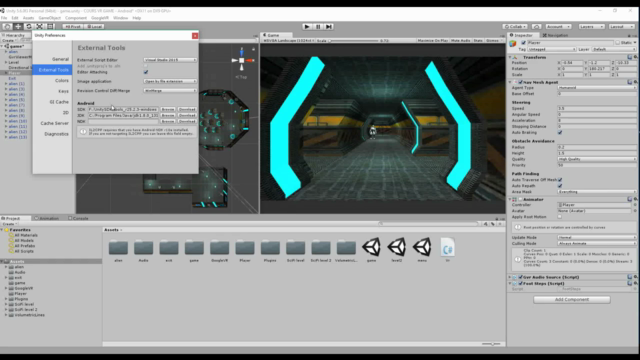Image resolution: width=640 pixels, height=360 pixels.
Task: Open the Quality dropdown under Obstacle Avoidance
Action: (x=597, y=159)
